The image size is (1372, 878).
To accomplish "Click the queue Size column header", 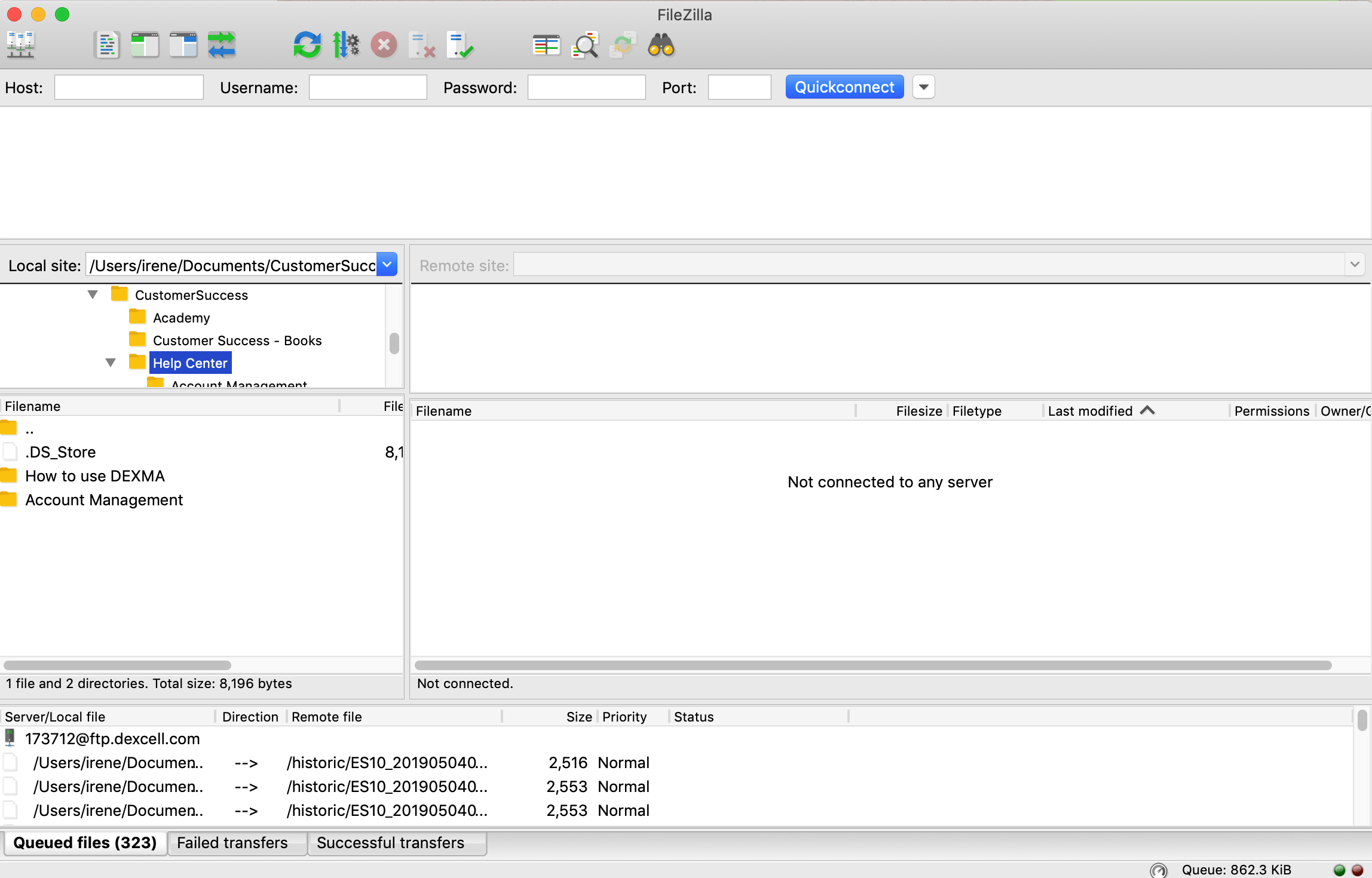I will [550, 717].
